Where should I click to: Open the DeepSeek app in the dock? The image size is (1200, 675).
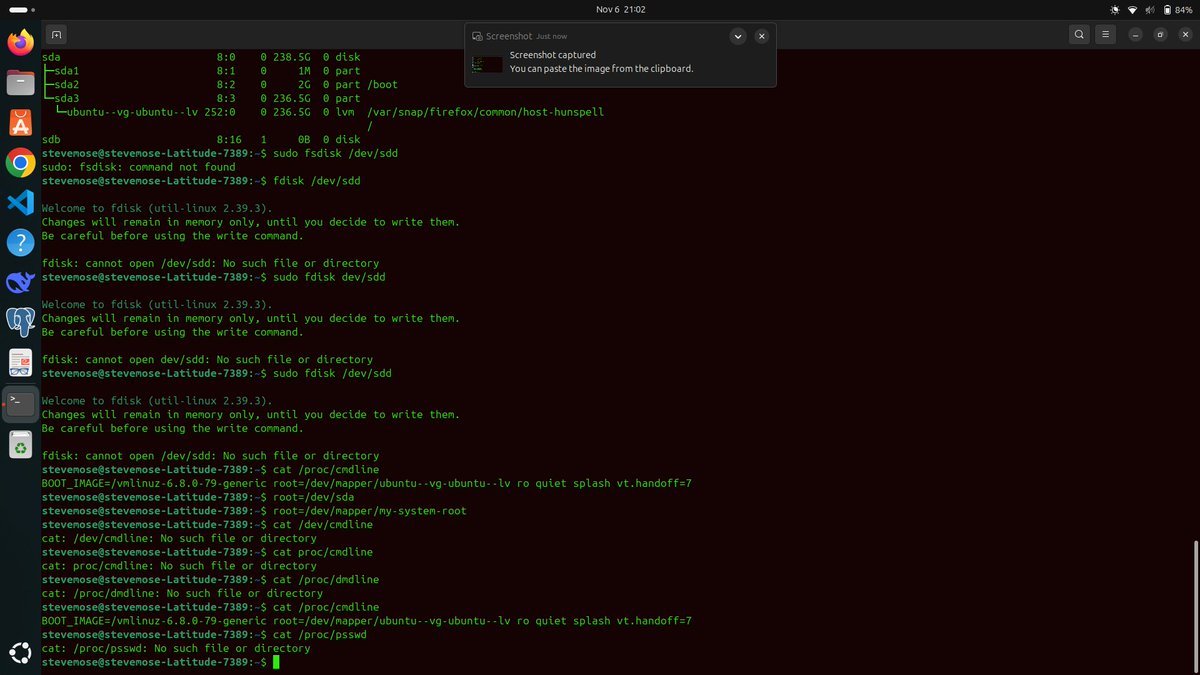pyautogui.click(x=19, y=283)
